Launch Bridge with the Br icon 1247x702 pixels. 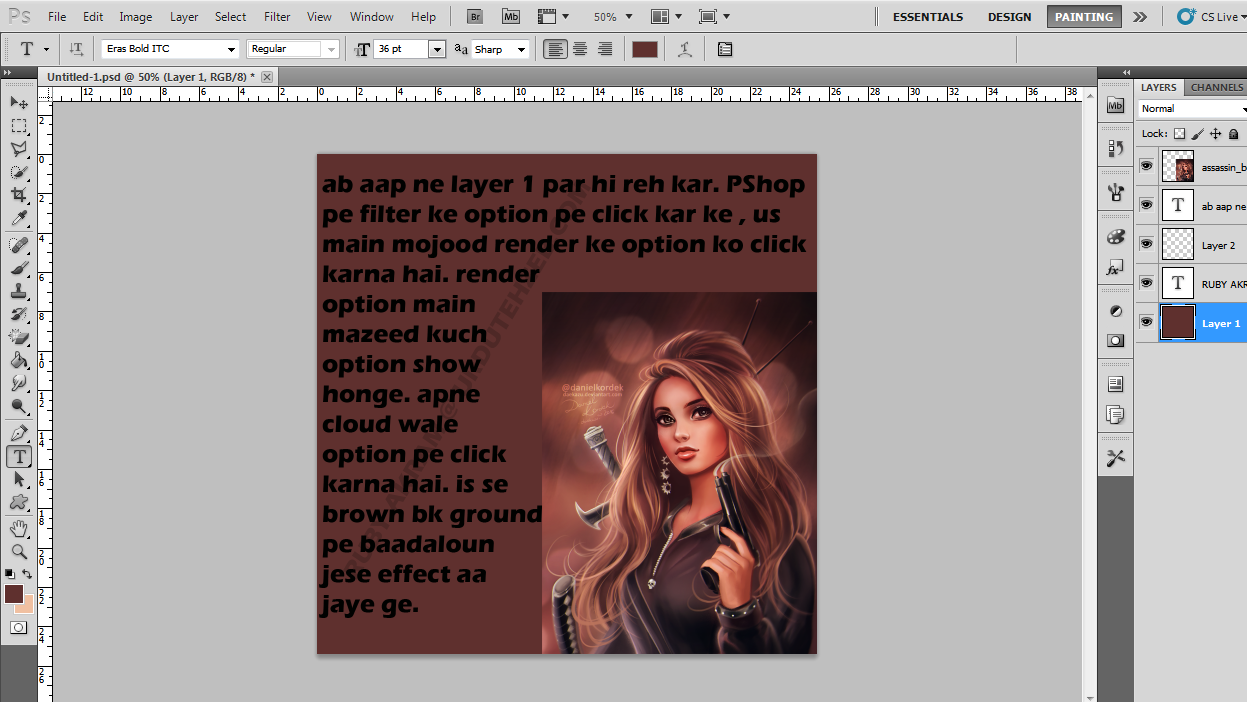[477, 16]
